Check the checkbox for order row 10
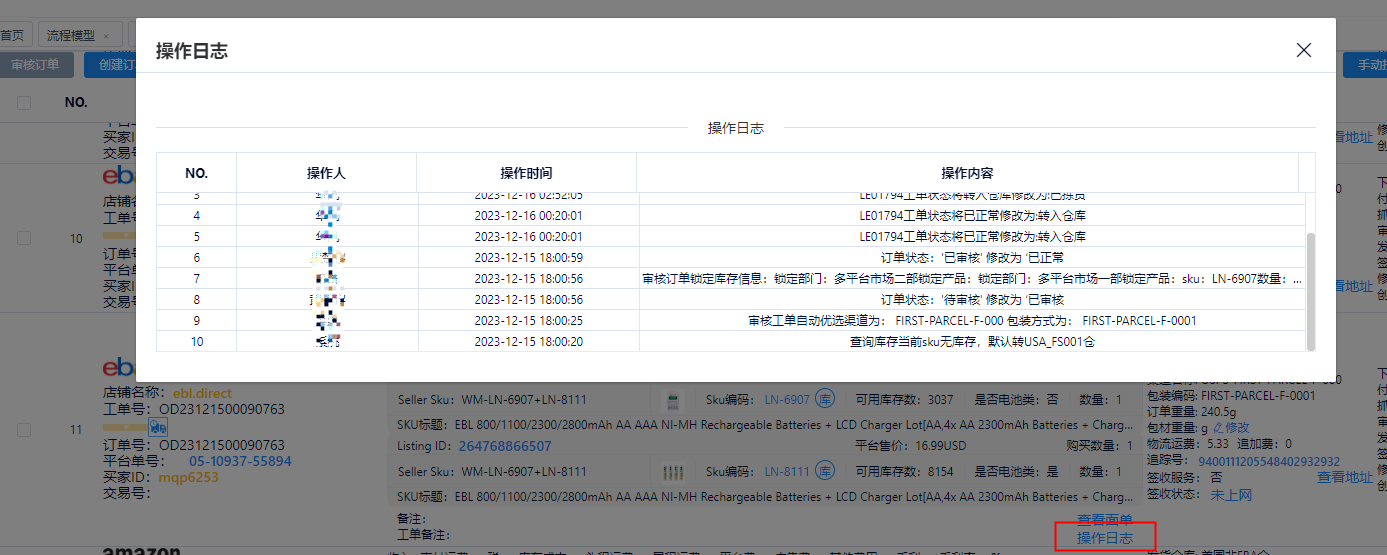 [24, 238]
